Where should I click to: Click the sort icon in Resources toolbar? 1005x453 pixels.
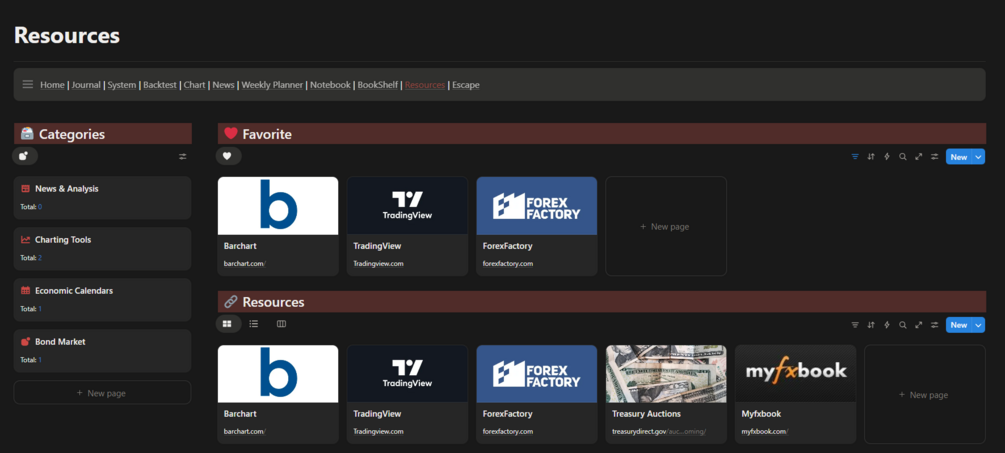click(x=870, y=325)
